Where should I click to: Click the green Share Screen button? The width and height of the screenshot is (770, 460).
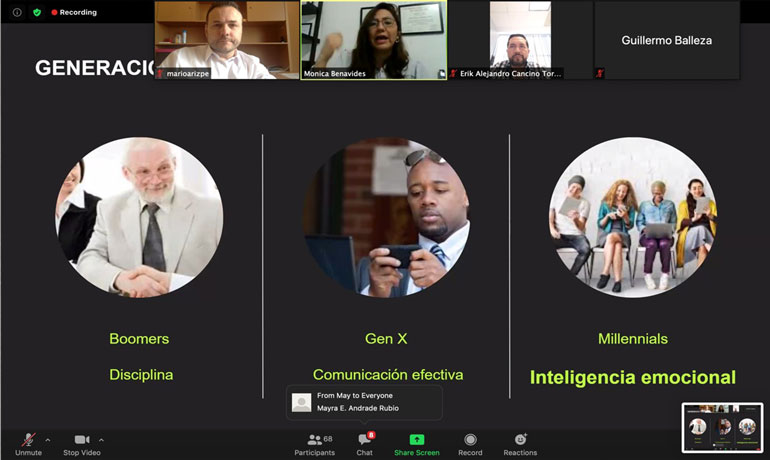pos(416,444)
